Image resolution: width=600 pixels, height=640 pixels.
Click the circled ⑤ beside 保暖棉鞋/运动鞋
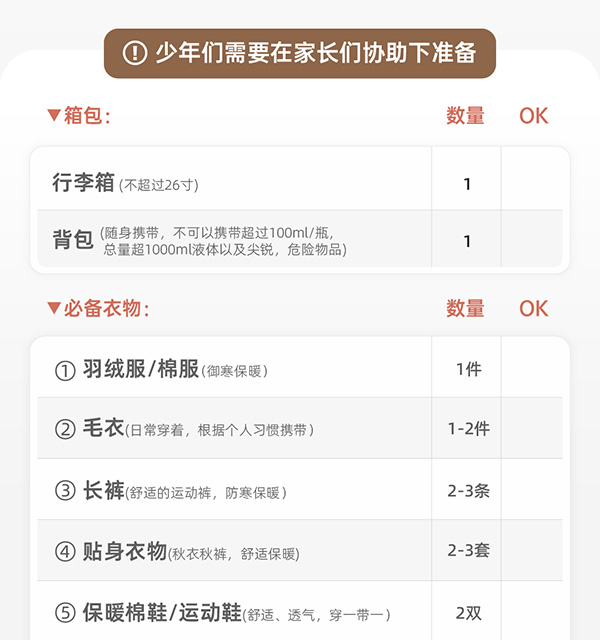tap(65, 613)
